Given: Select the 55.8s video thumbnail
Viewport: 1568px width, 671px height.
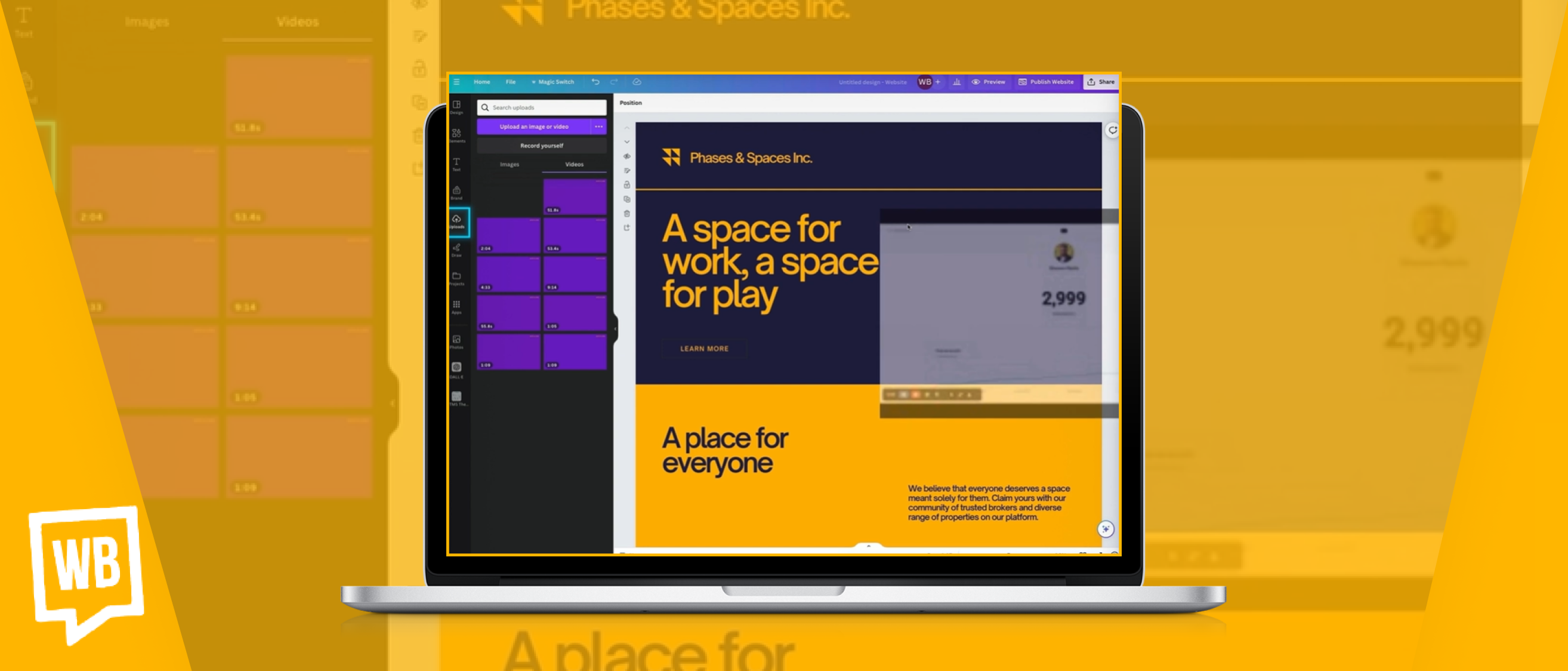Looking at the screenshot, I should (x=508, y=313).
